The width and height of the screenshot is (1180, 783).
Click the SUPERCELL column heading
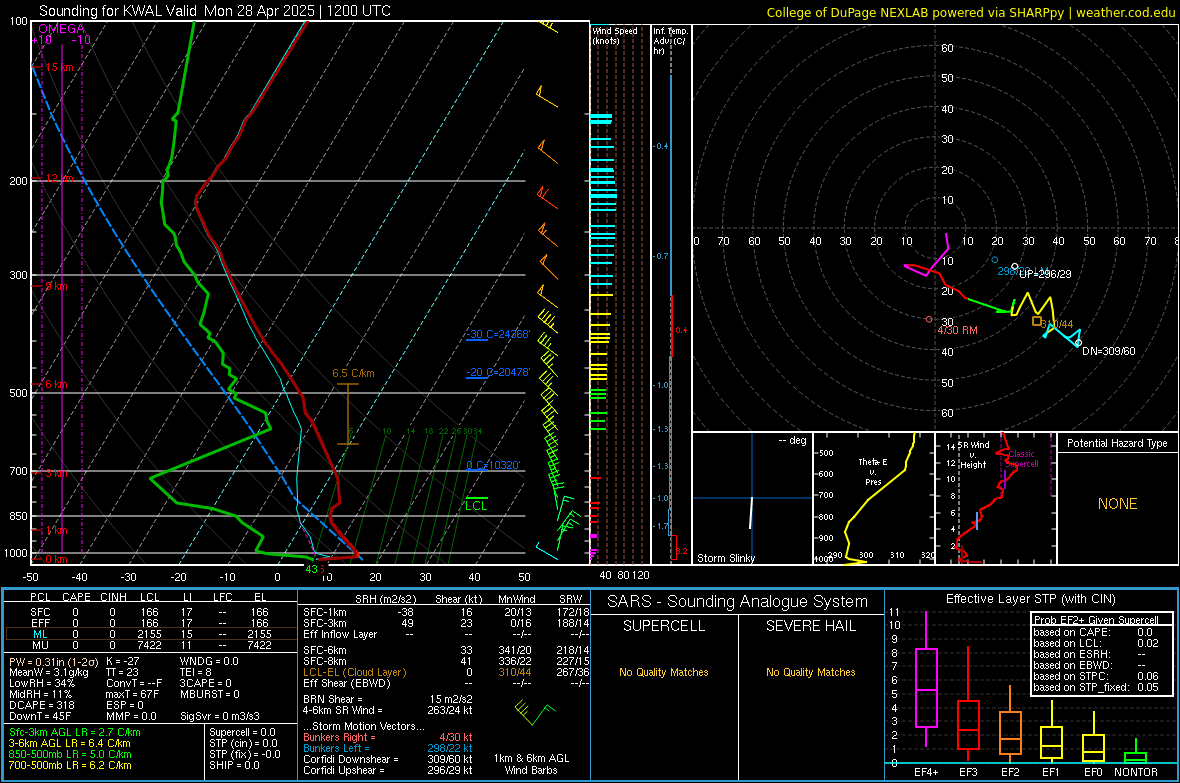664,626
